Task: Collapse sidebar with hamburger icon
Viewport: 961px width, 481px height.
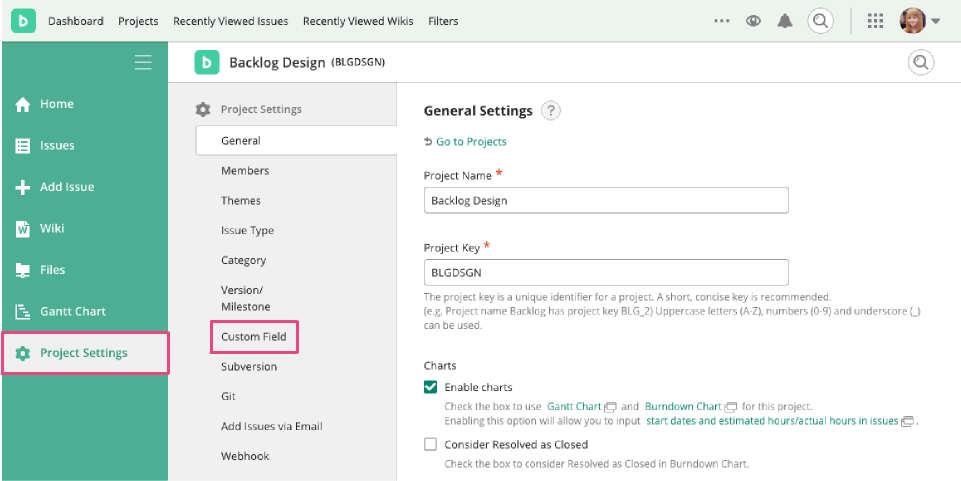Action: pos(143,62)
